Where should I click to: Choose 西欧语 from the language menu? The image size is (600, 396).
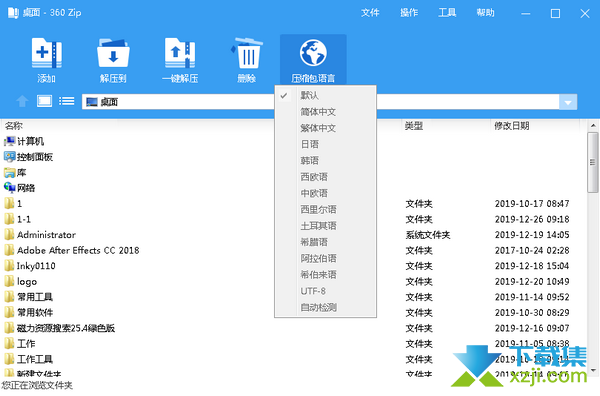tap(326, 177)
